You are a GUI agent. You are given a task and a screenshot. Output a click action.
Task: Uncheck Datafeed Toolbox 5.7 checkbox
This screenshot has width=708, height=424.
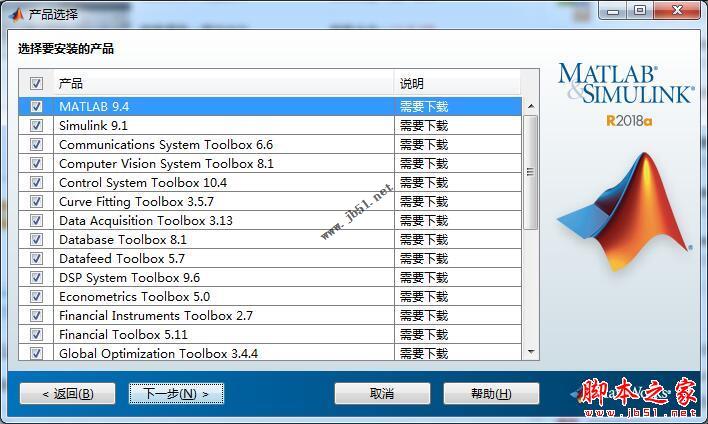[x=36, y=258]
